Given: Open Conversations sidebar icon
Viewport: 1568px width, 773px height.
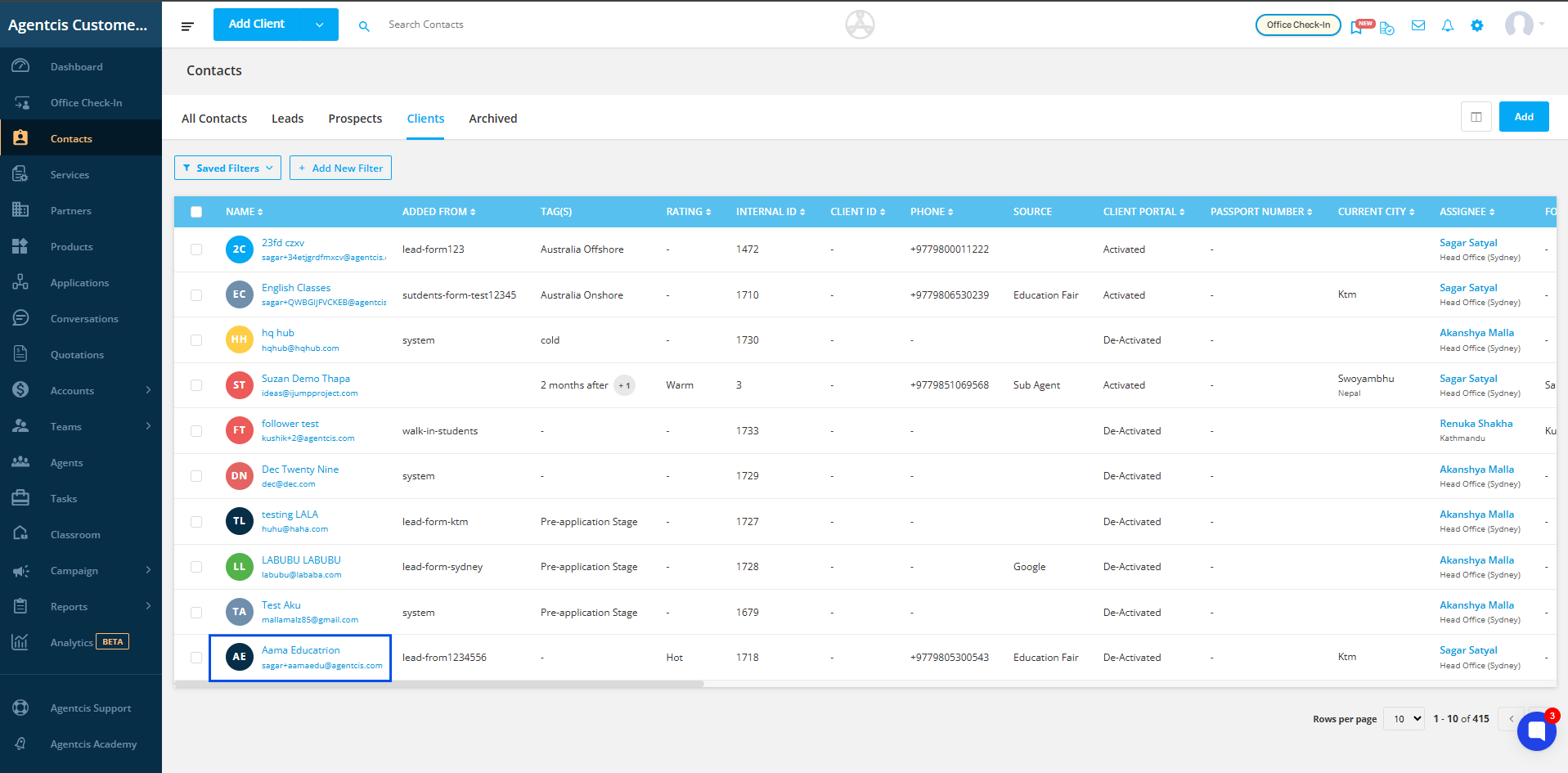Looking at the screenshot, I should click(20, 318).
